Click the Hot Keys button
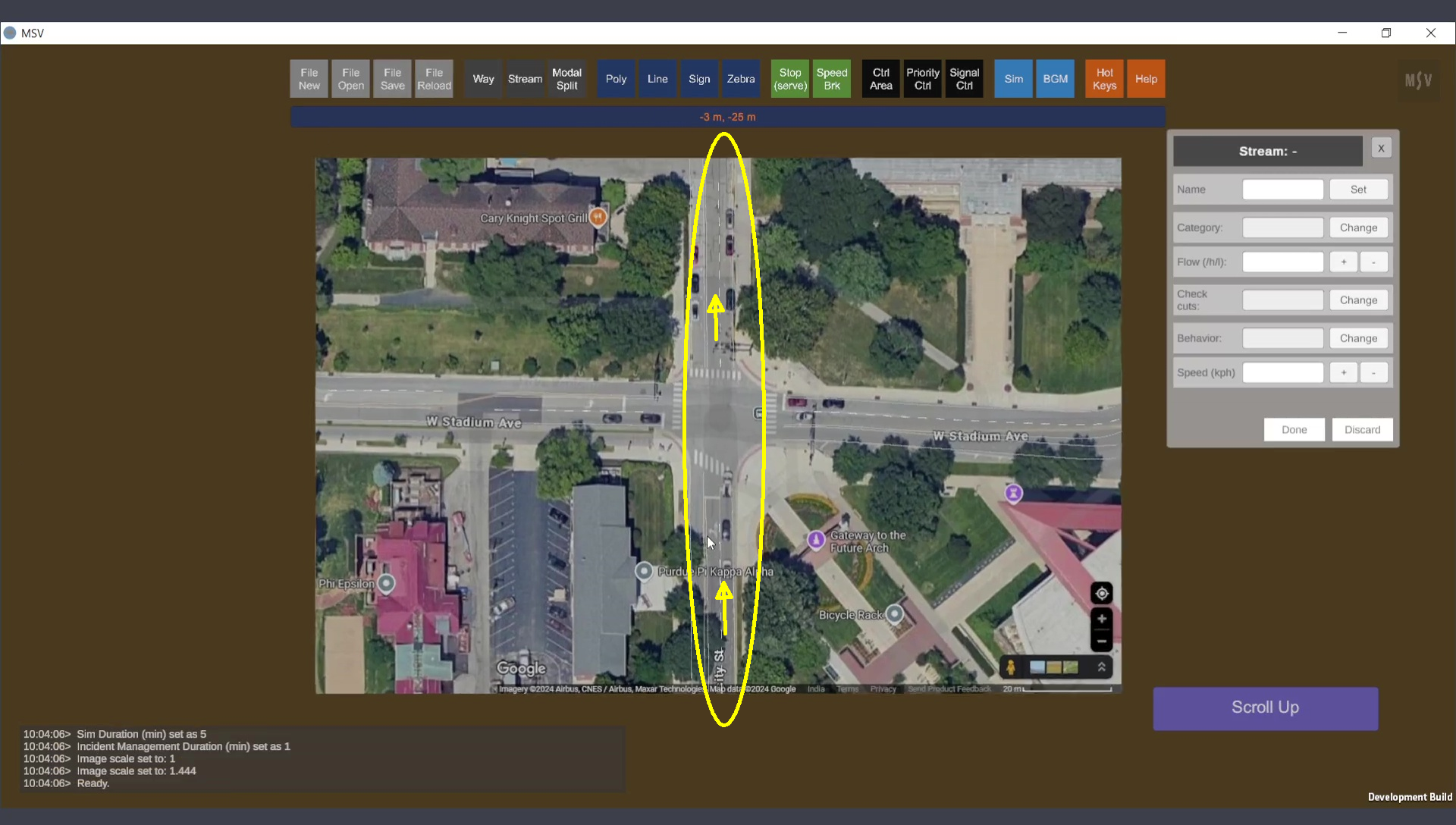 (1104, 79)
